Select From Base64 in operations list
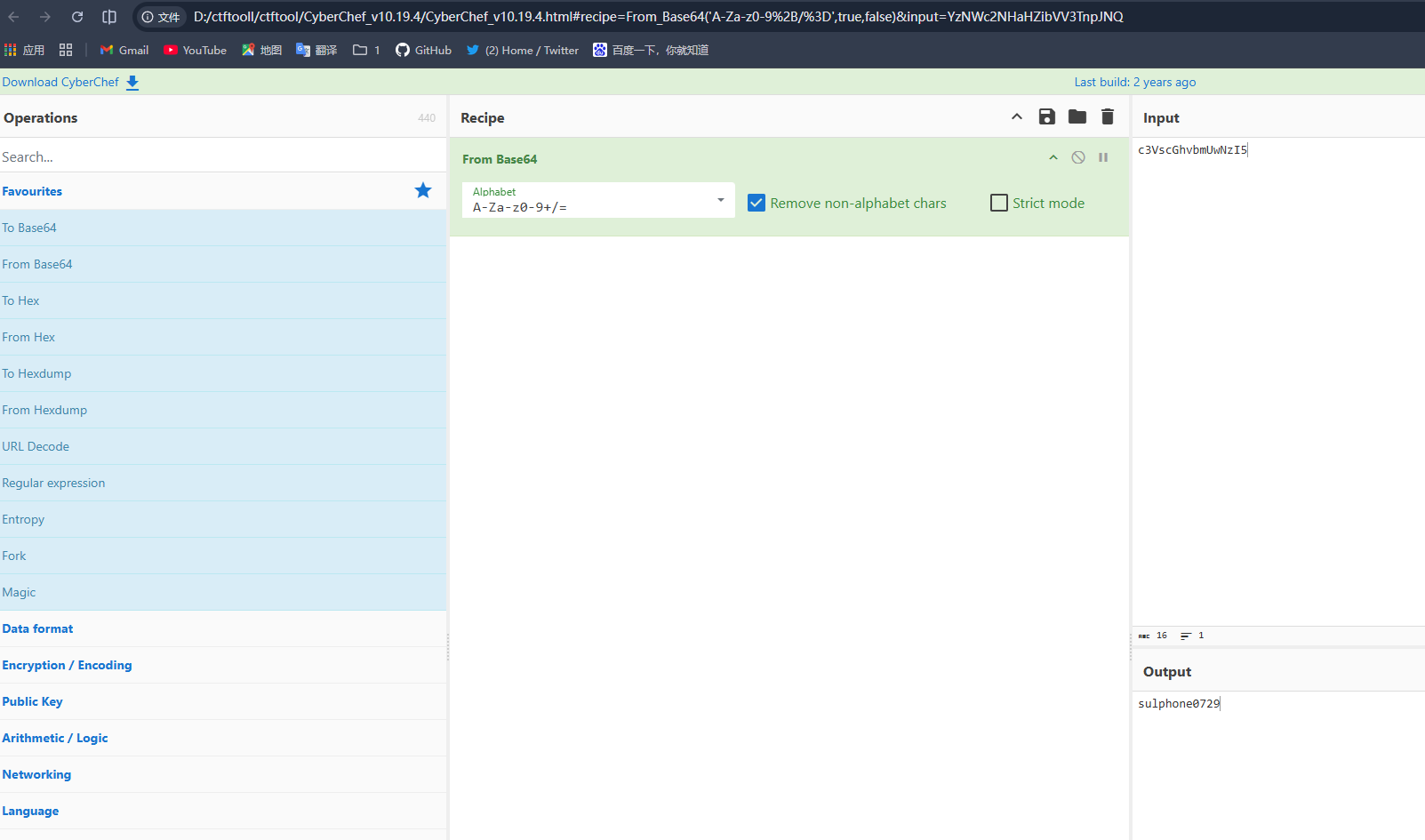The image size is (1425, 840). click(x=223, y=264)
